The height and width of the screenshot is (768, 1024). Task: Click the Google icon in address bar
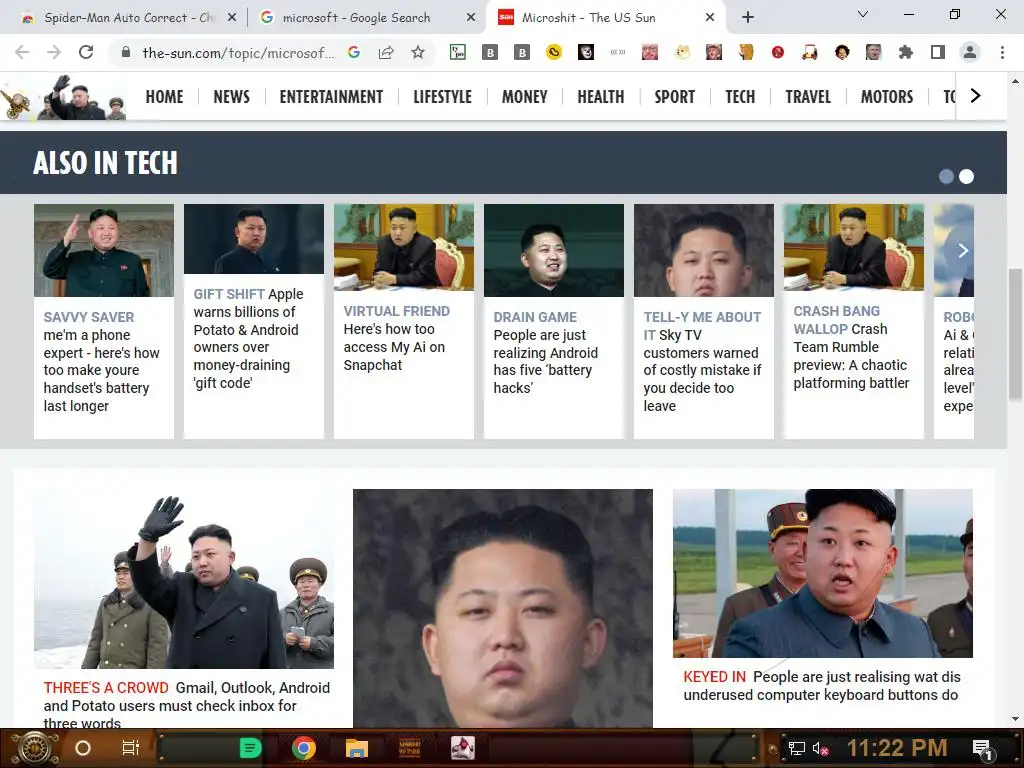pyautogui.click(x=354, y=52)
